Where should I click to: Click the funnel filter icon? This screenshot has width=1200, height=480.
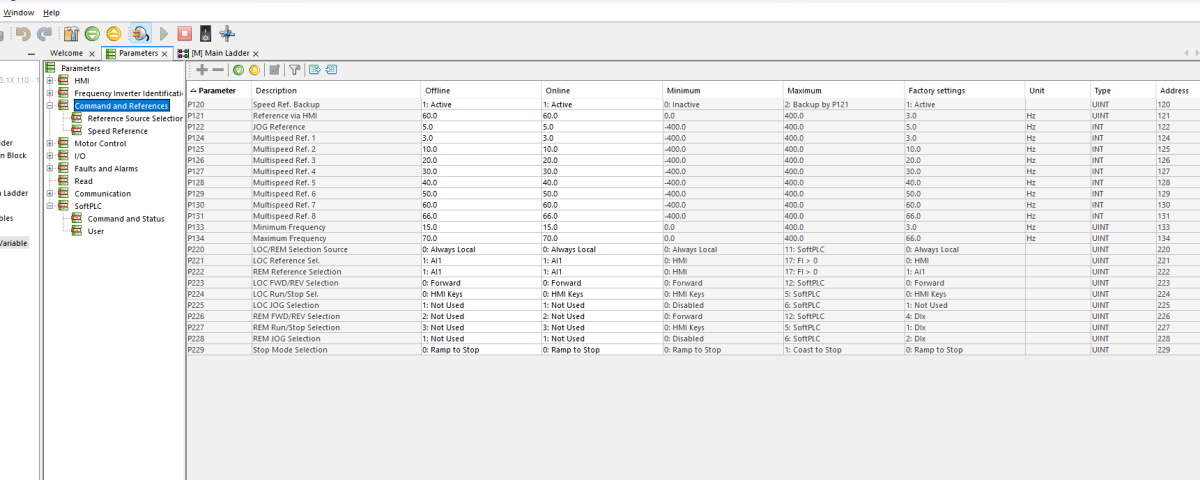tap(294, 70)
